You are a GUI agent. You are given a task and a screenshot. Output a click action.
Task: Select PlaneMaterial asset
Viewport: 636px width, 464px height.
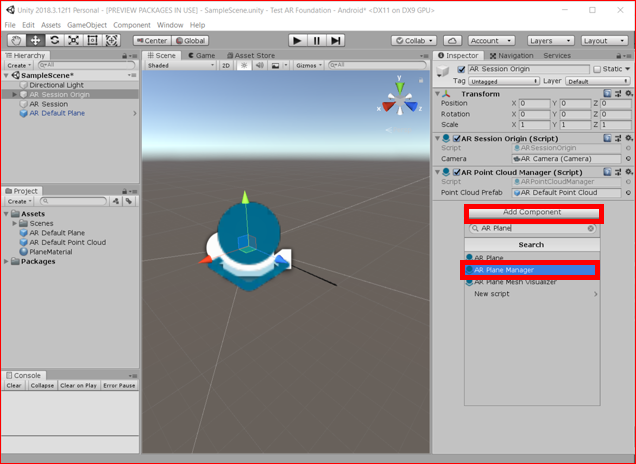click(51, 252)
